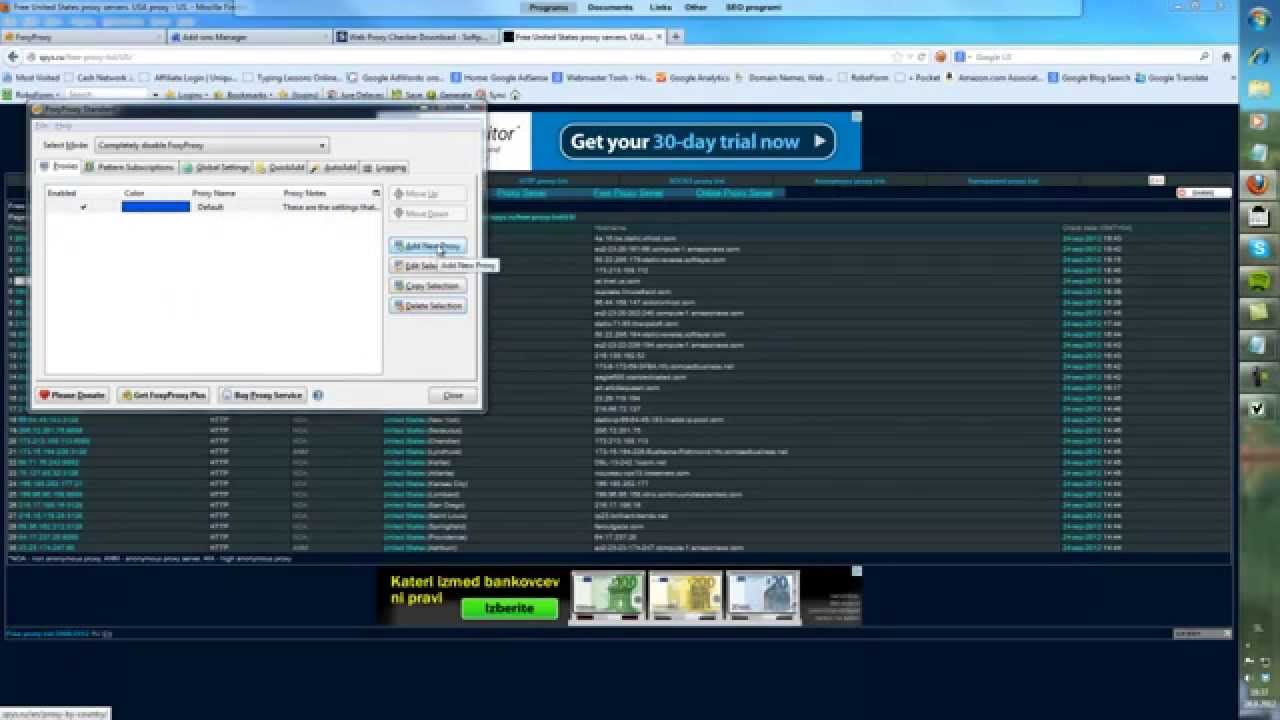The width and height of the screenshot is (1280, 720).
Task: Click the Add New Proxy button
Action: pyautogui.click(x=427, y=246)
